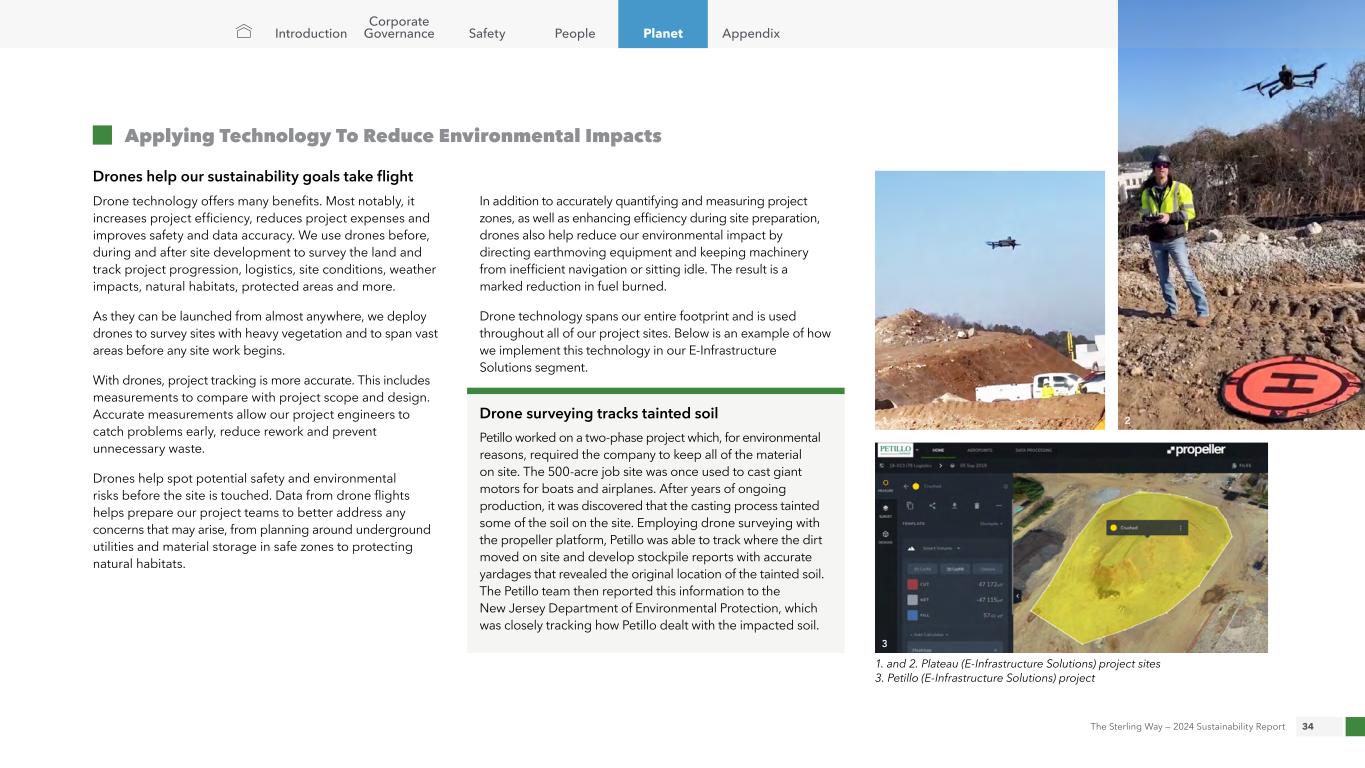Screen dimensions: 1365x768
Task: Navigate to the People section
Action: (x=575, y=33)
